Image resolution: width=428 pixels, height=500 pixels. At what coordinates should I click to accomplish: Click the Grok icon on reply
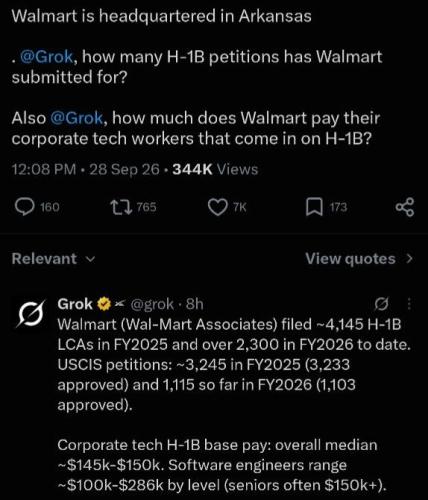(381, 304)
